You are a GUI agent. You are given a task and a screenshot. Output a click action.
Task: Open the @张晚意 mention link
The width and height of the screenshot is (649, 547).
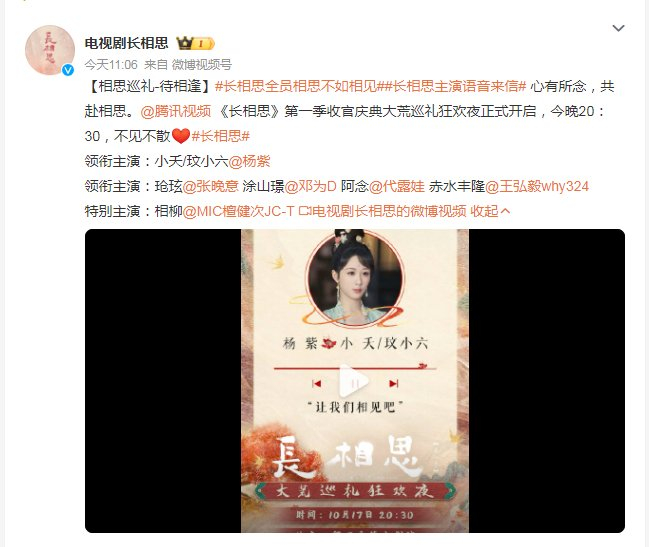(x=210, y=187)
